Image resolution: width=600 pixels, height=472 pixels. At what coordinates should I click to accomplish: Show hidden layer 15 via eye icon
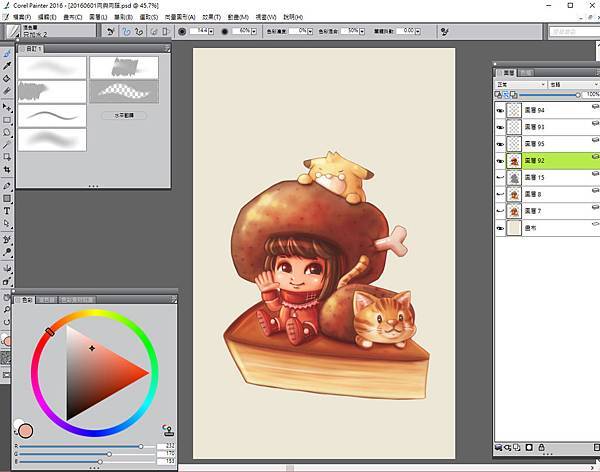point(500,178)
